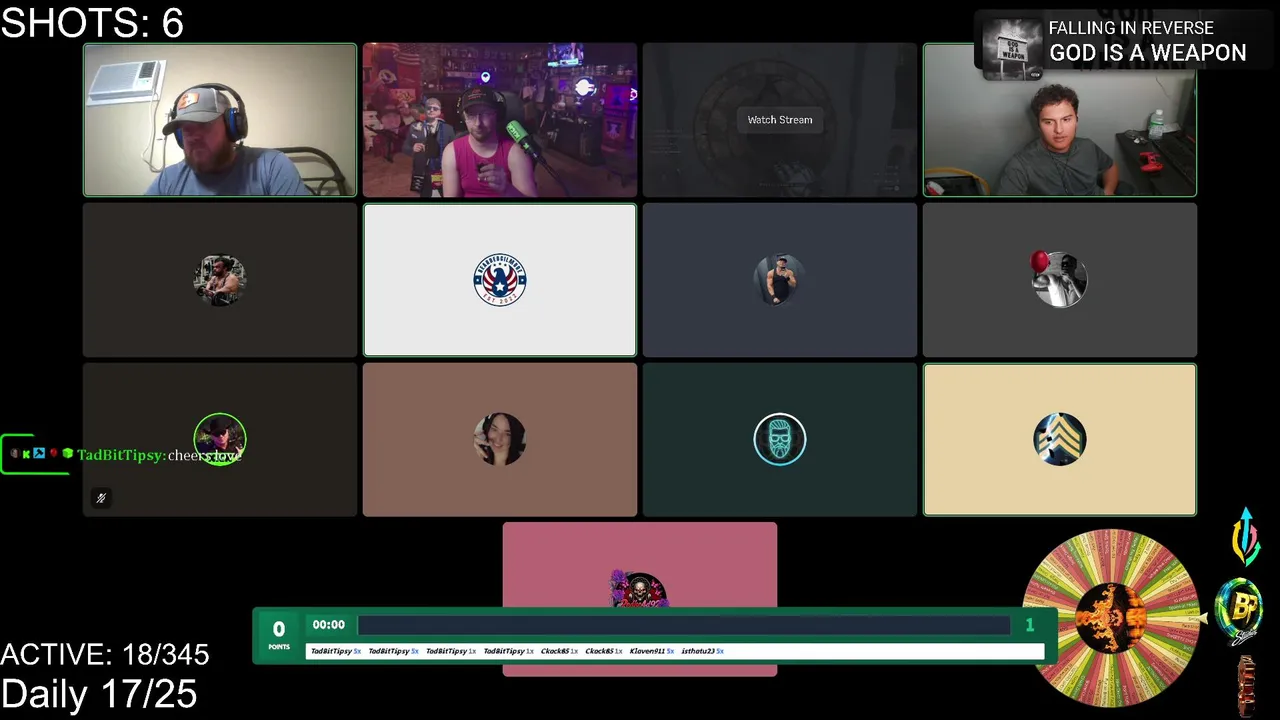
Task: Select the eagle star logo avatar
Action: coord(500,280)
